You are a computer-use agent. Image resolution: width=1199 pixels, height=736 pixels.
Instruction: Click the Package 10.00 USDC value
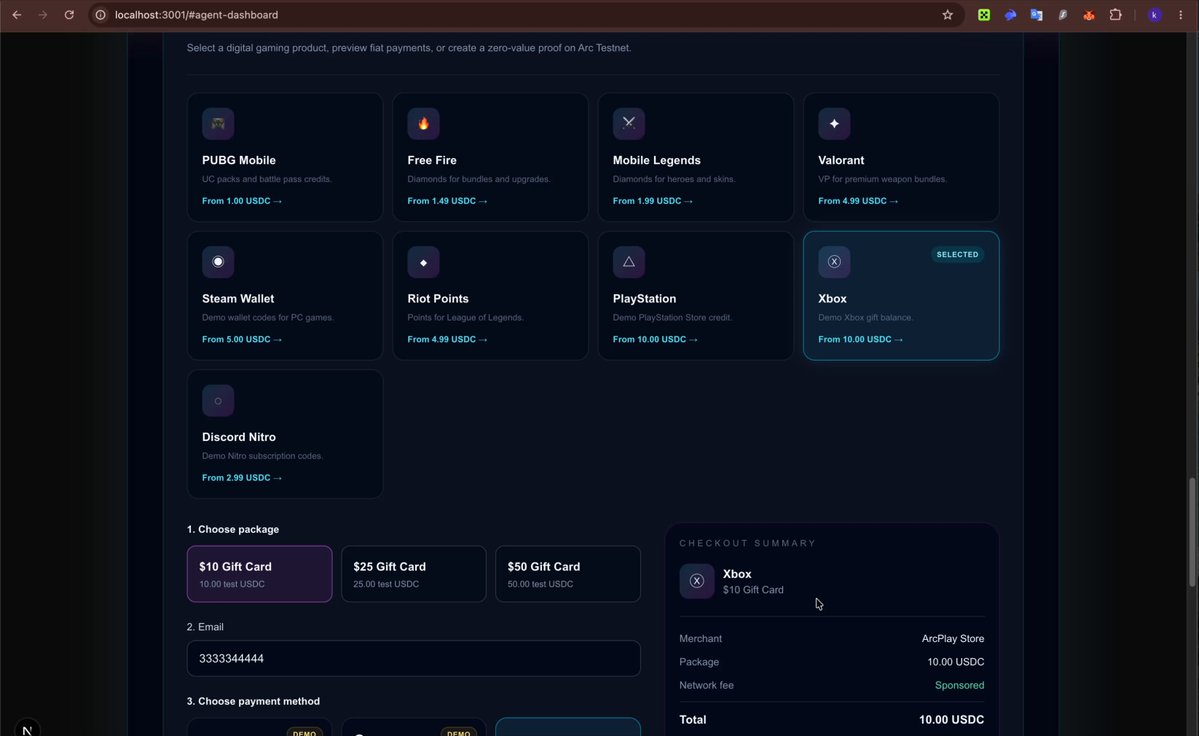point(956,662)
